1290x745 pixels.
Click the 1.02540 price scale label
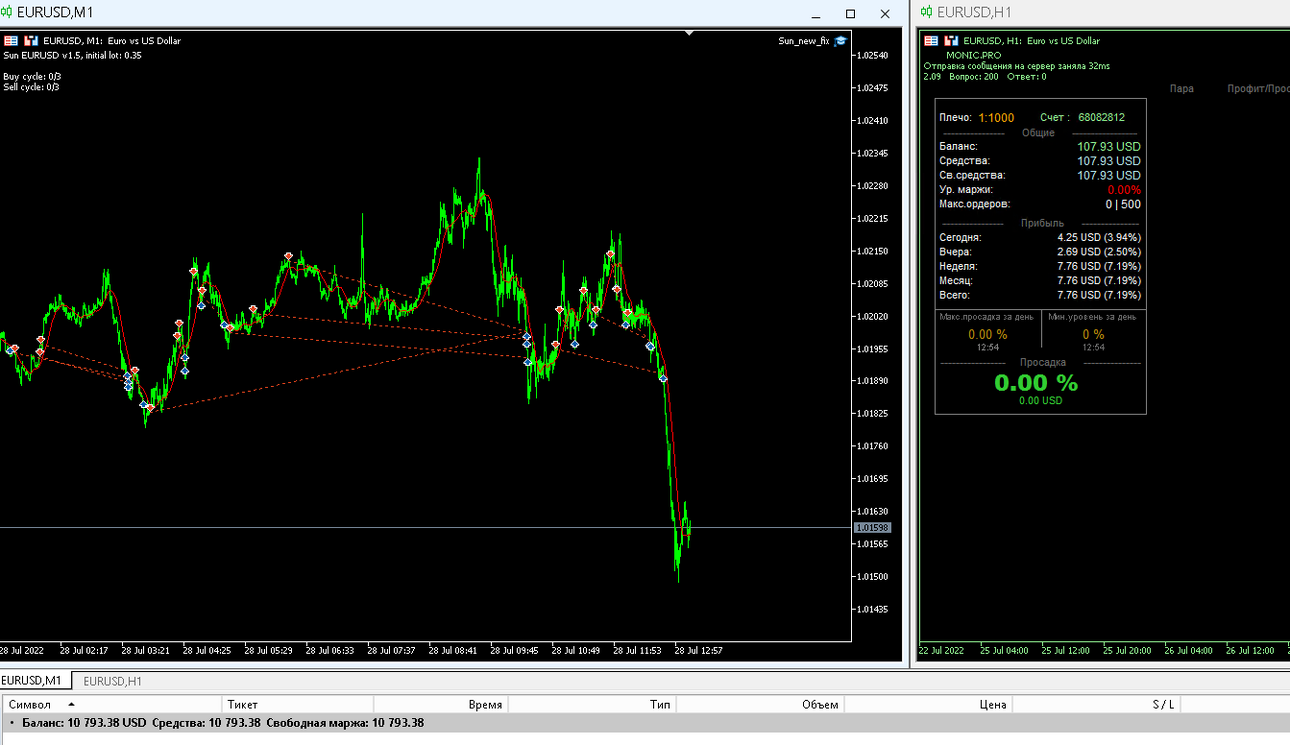click(x=874, y=55)
